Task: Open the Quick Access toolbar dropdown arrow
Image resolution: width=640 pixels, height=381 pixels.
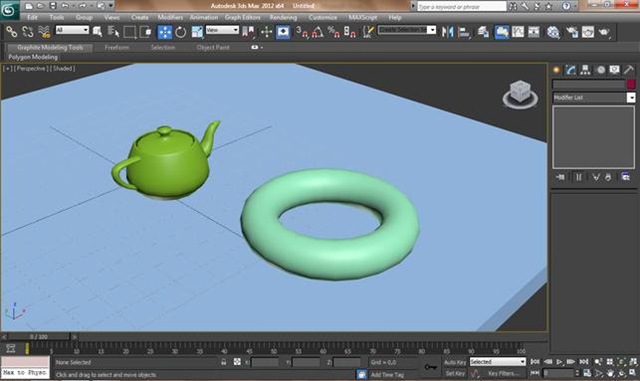Action: 111,6
